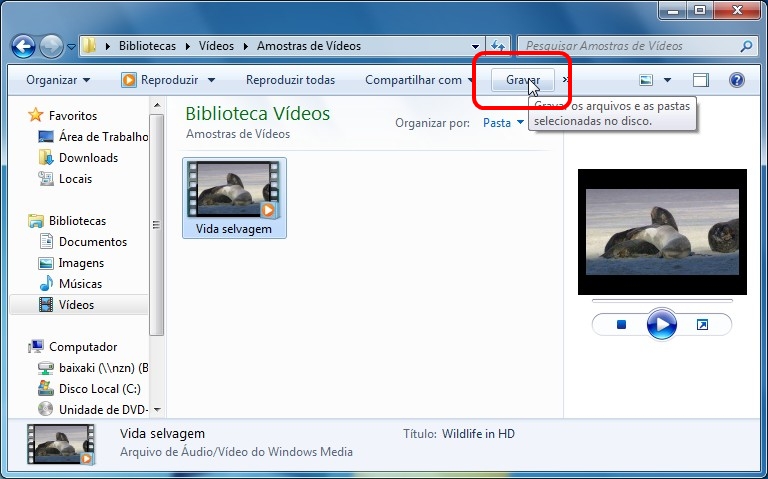This screenshot has height=479, width=768.
Task: Switch preview player to full mode
Action: [702, 325]
